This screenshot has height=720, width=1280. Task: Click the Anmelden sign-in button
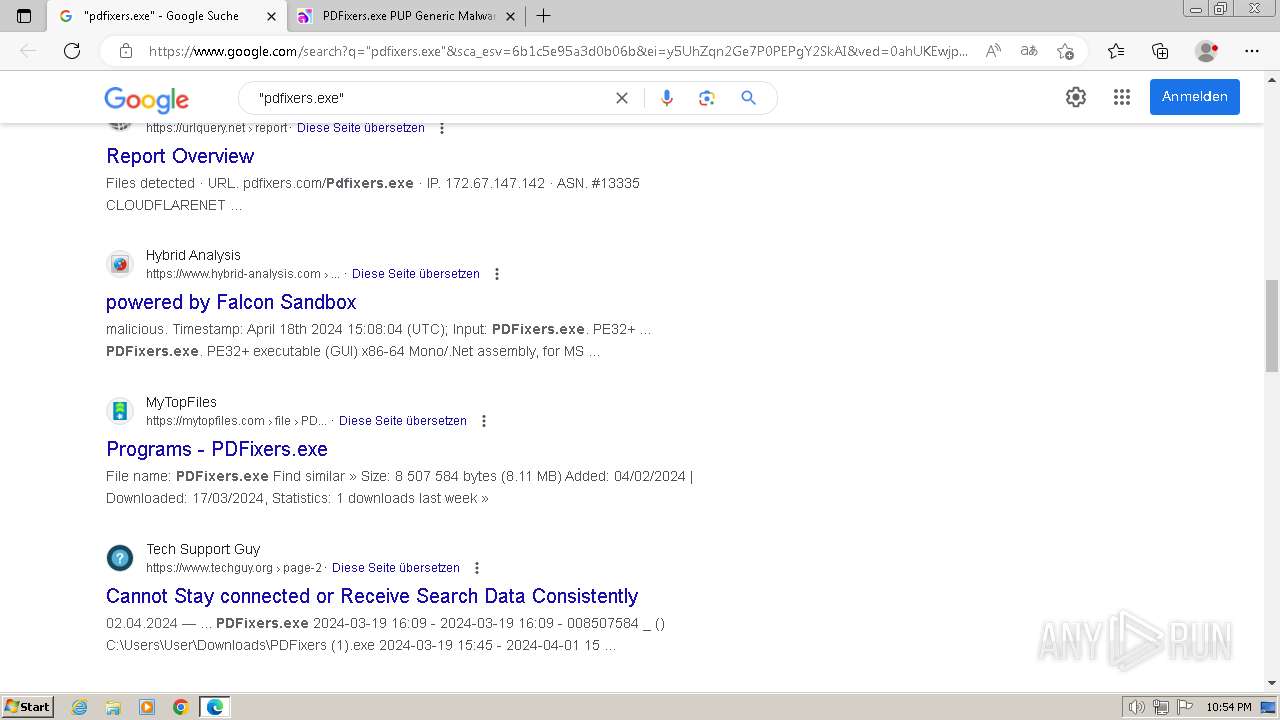(x=1195, y=97)
